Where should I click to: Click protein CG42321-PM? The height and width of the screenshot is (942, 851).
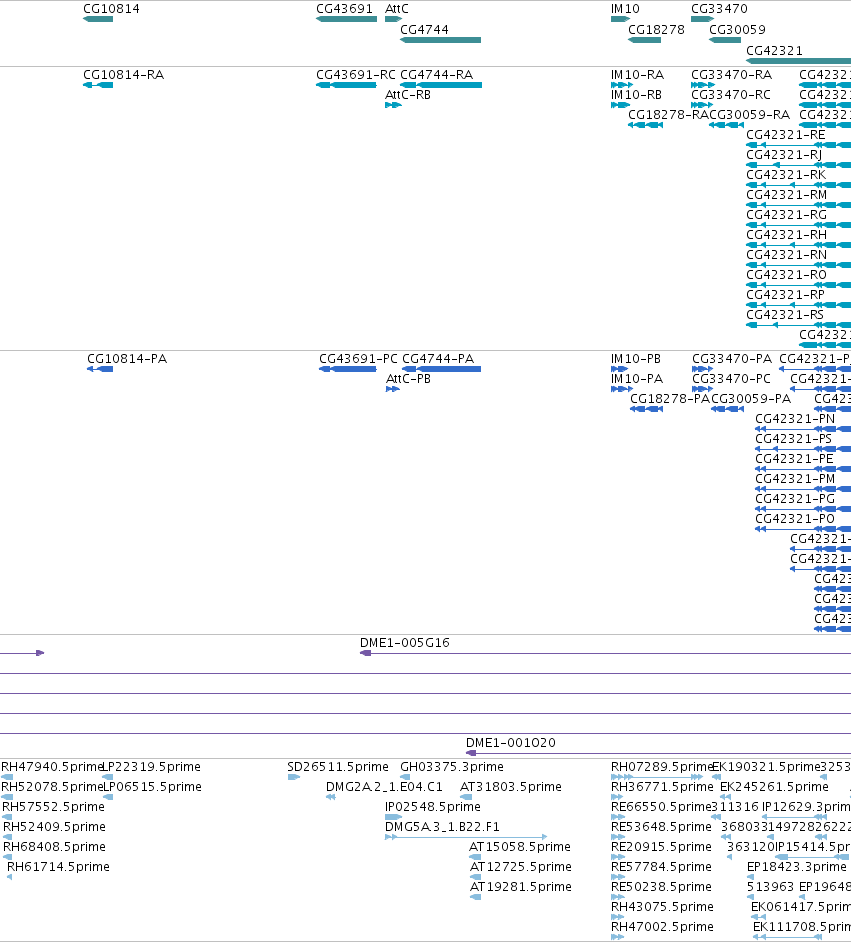click(x=795, y=479)
